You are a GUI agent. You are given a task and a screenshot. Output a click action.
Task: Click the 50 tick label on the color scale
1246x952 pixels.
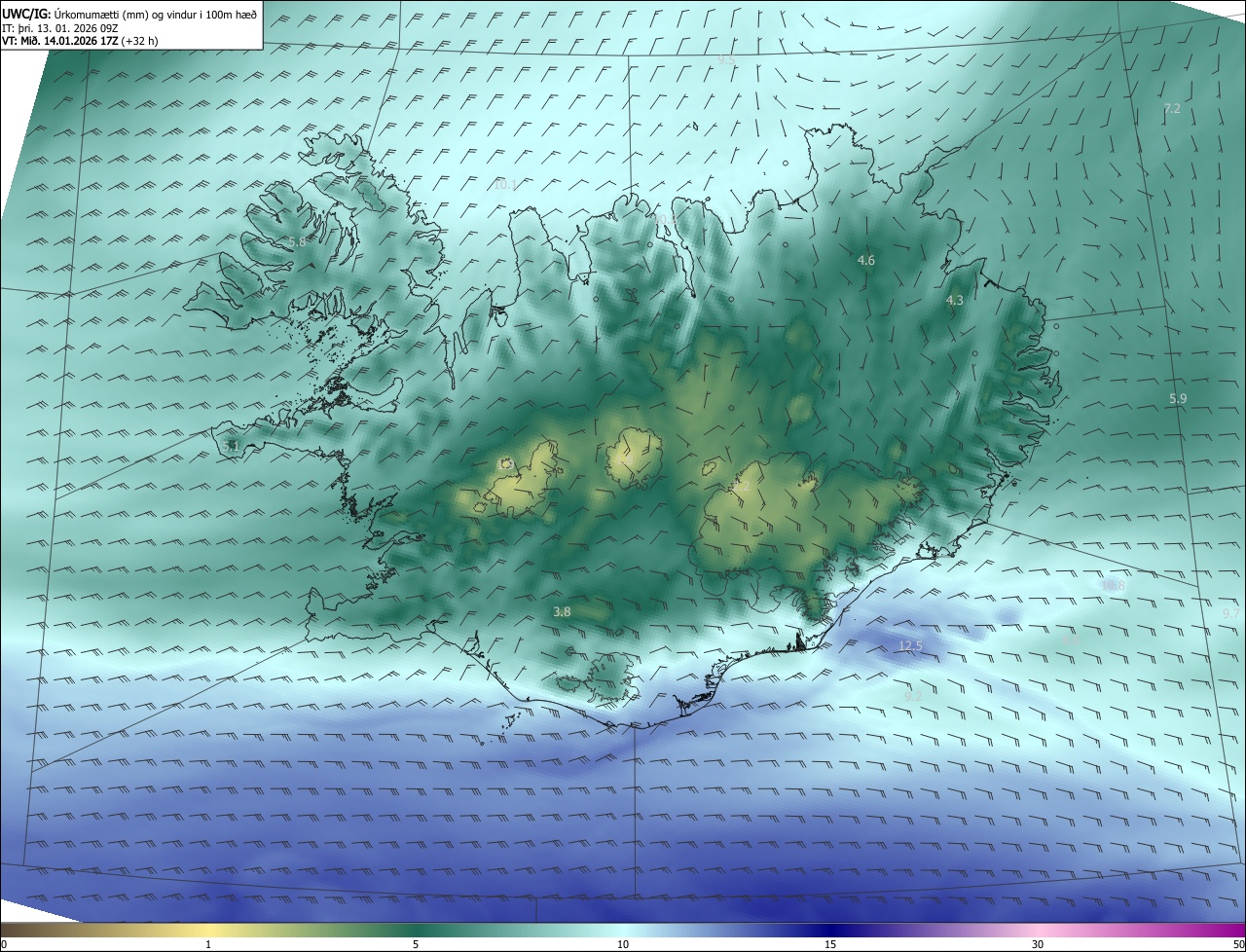coord(1237,944)
